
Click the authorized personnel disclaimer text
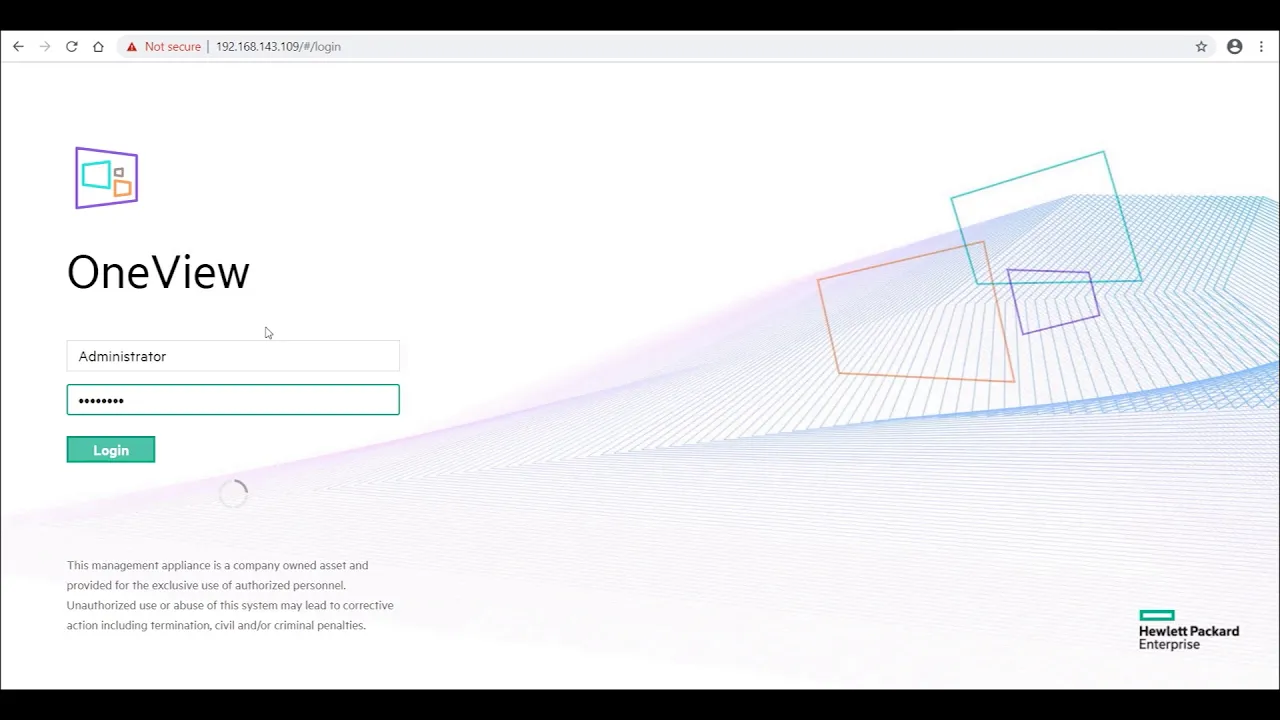pyautogui.click(x=230, y=595)
